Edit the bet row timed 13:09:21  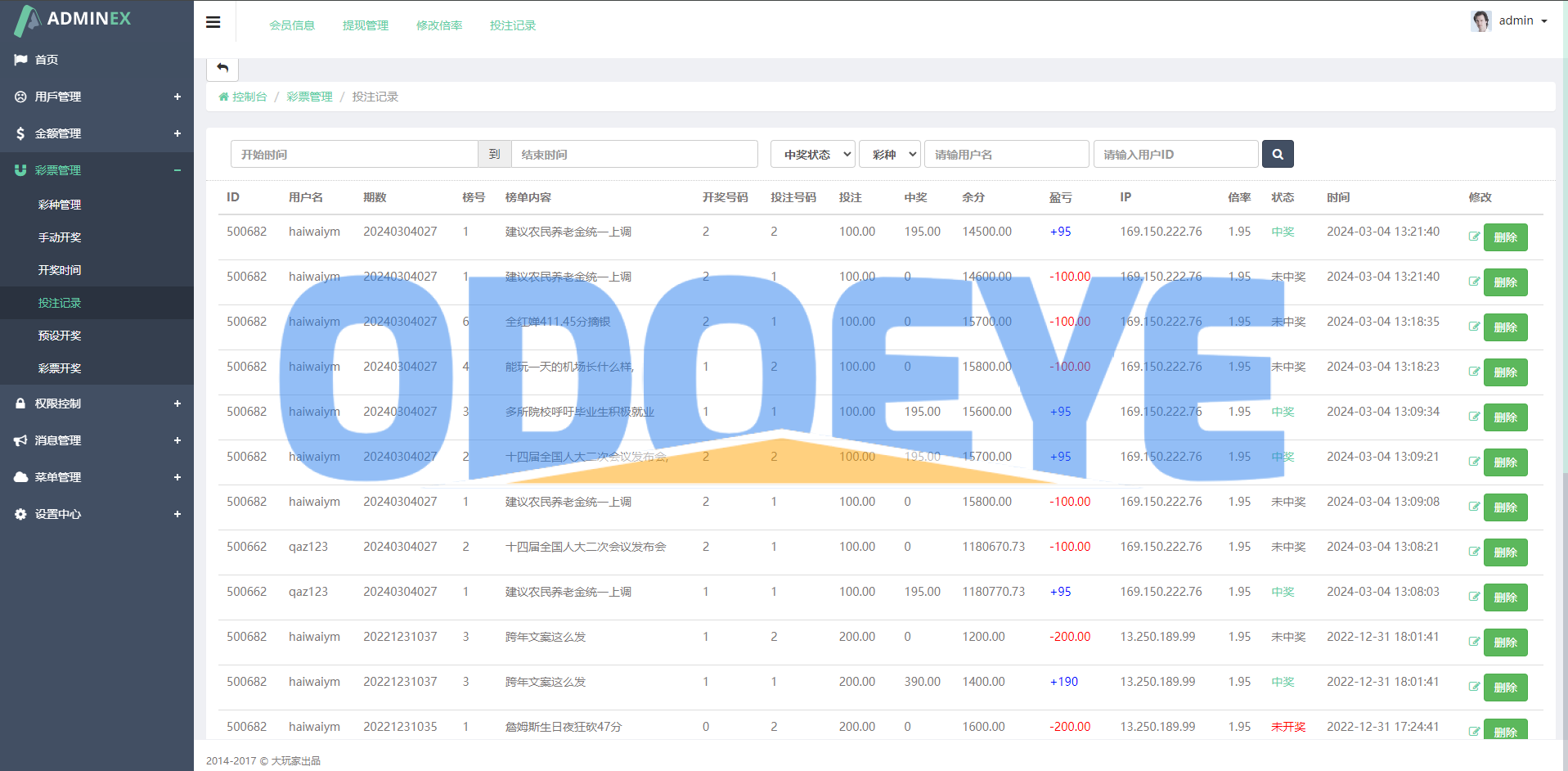click(1474, 462)
